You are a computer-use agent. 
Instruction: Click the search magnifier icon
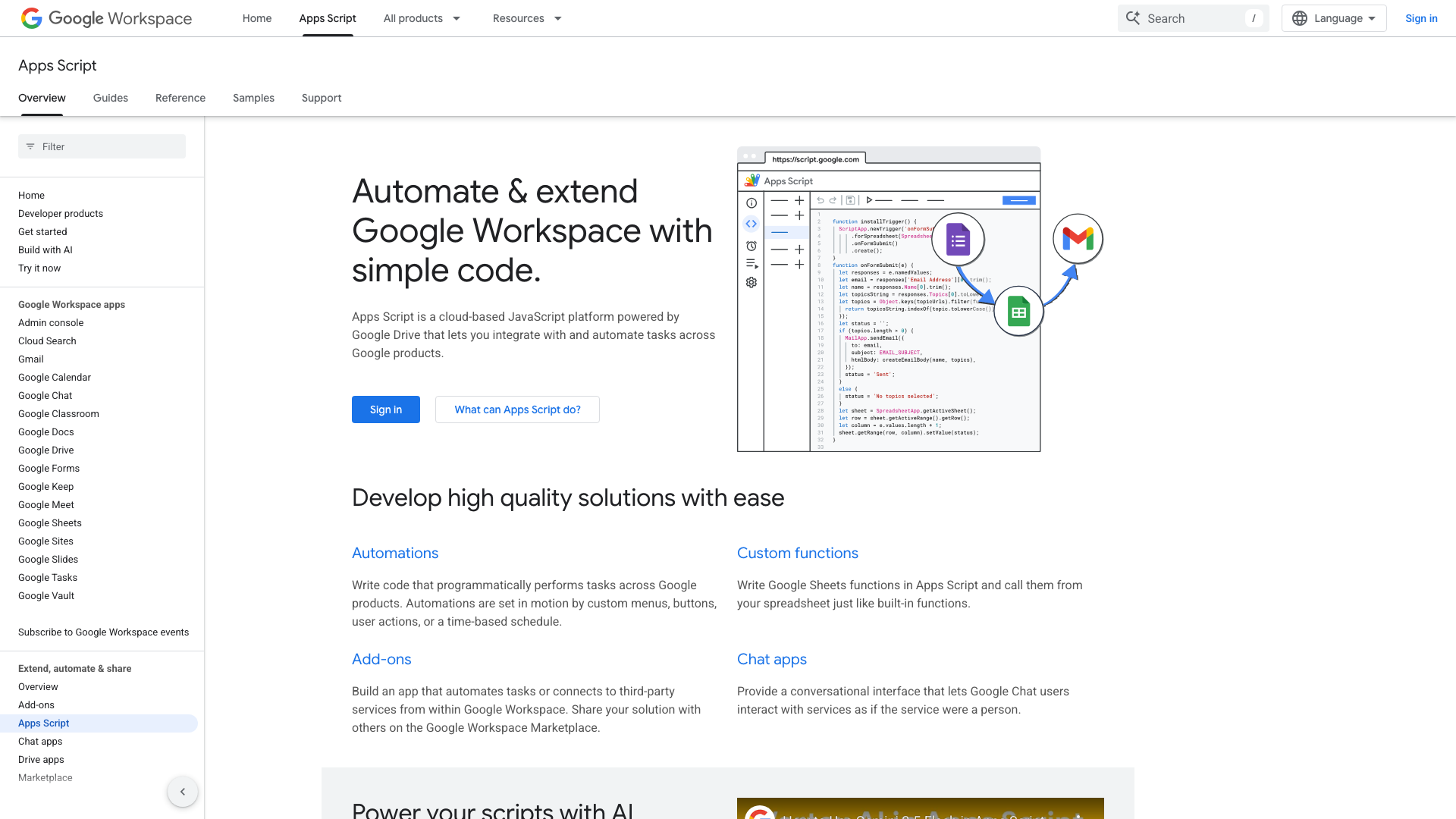click(1133, 18)
